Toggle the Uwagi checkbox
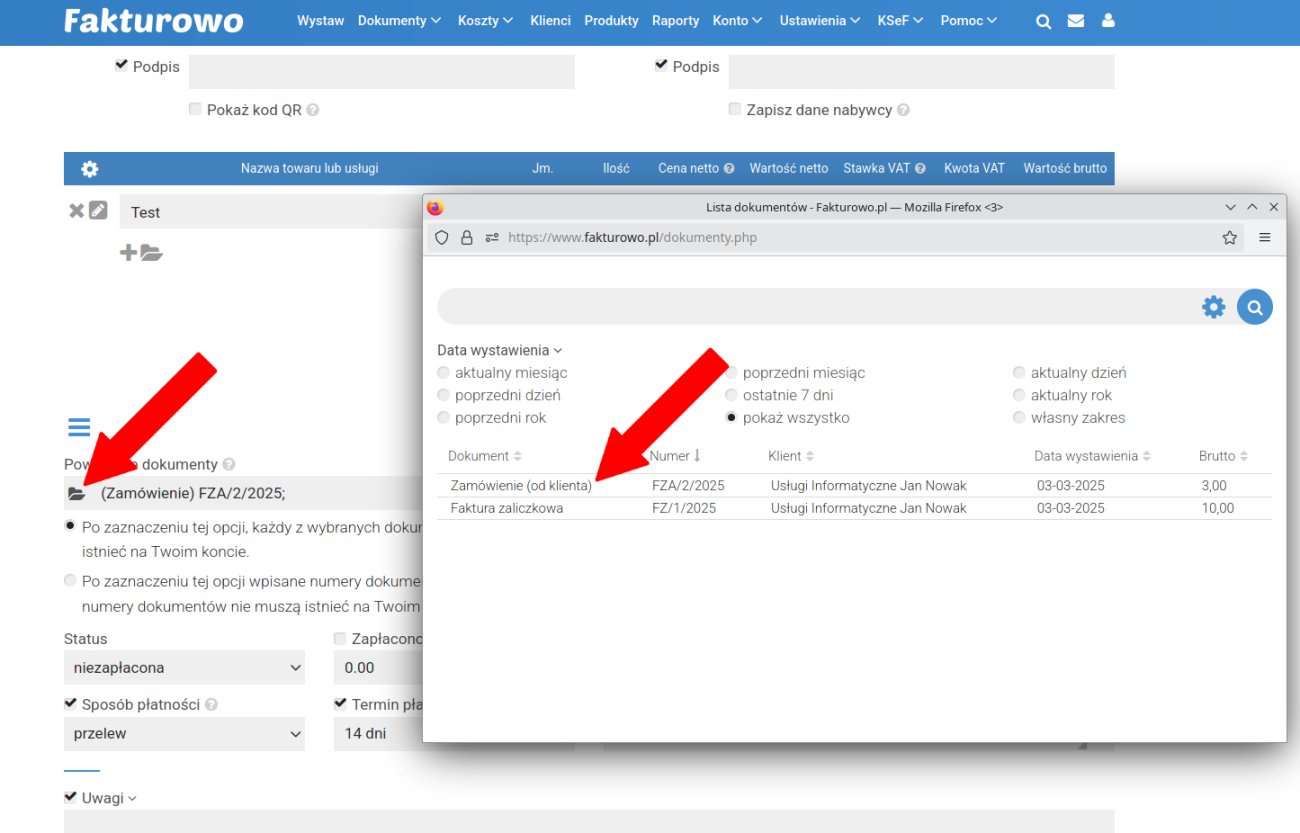1300x833 pixels. pos(71,797)
